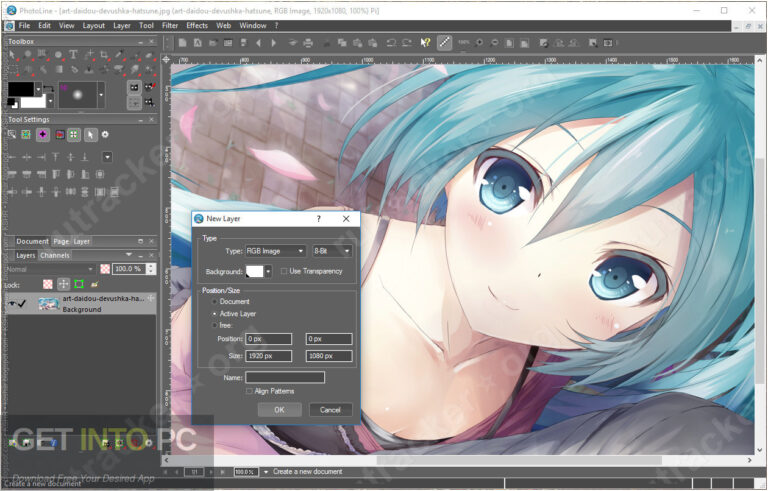Click the Background layer thumbnail

(49, 304)
